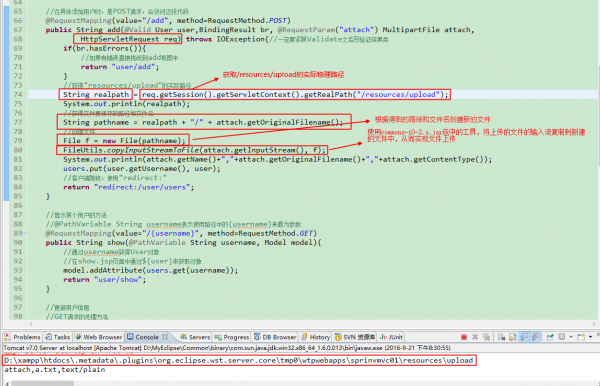
Task: Pin the console with the green pin icon
Action: [x=550, y=337]
